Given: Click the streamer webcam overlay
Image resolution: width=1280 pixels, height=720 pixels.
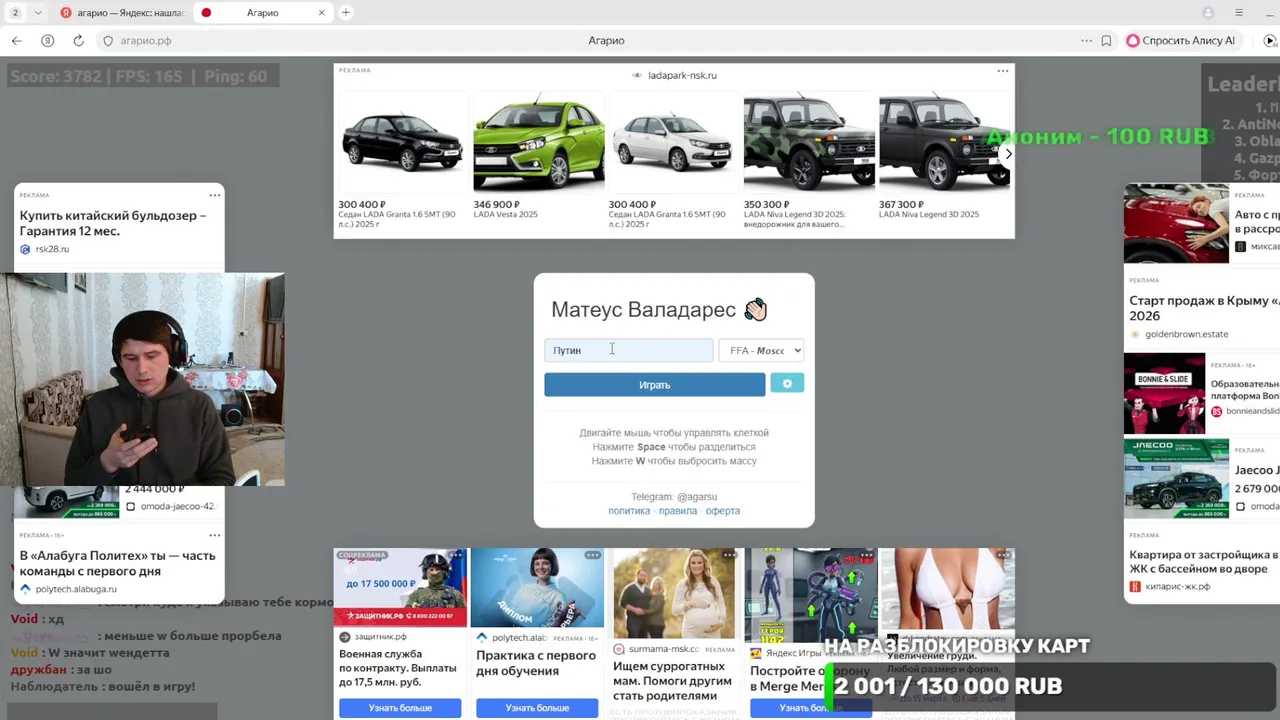Looking at the screenshot, I should point(142,380).
